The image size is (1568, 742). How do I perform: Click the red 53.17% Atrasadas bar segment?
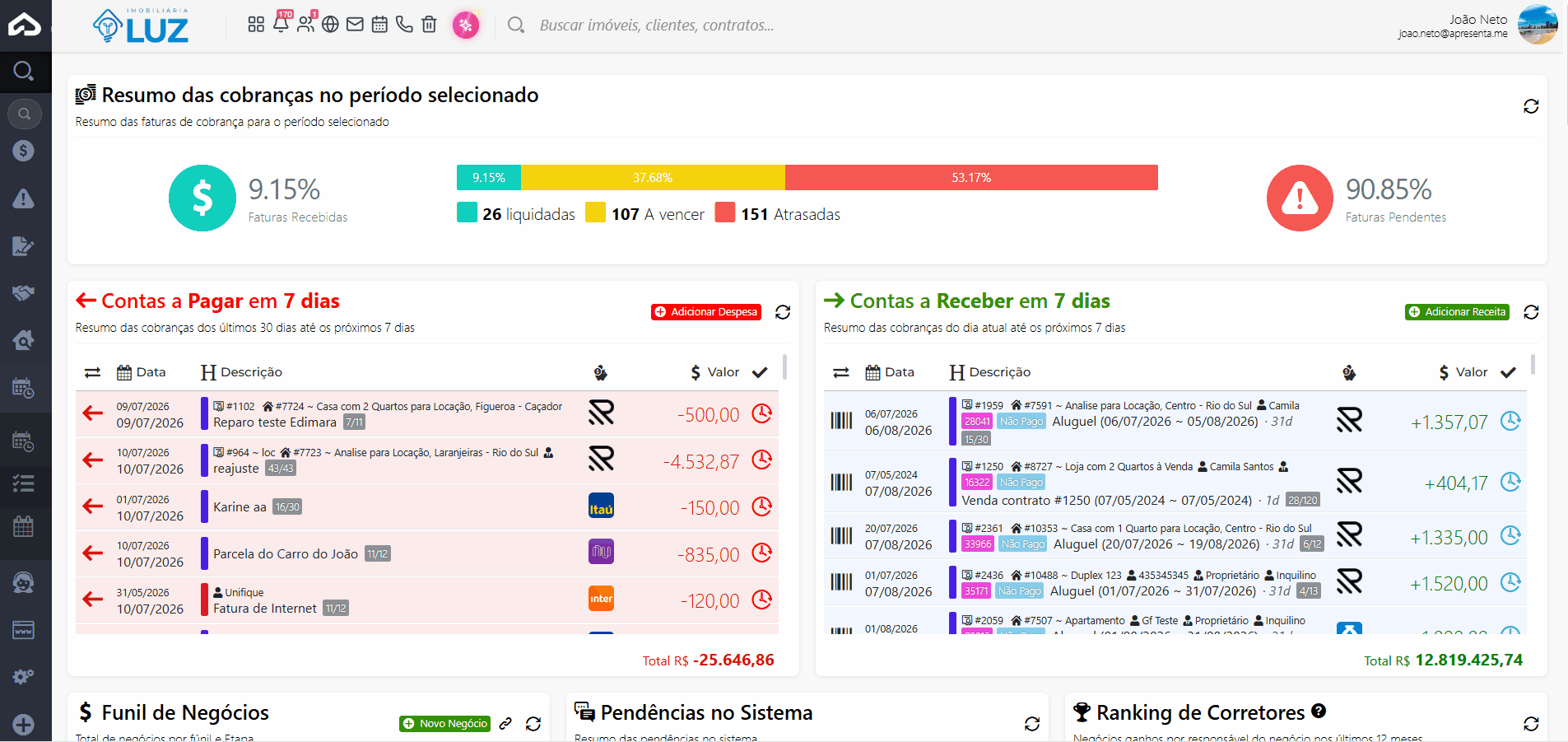coord(971,177)
